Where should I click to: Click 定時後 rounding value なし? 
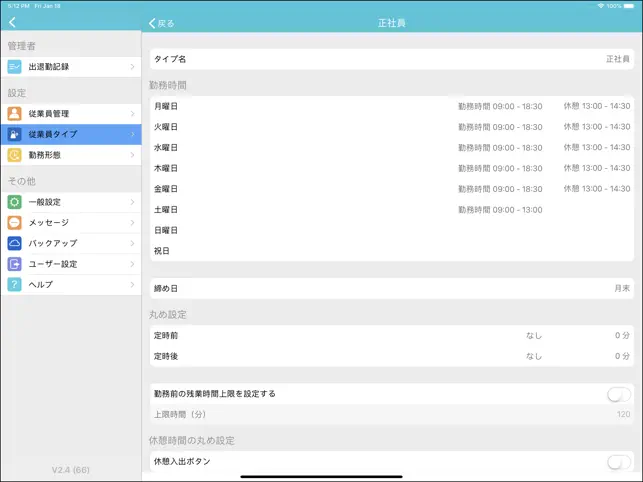[x=534, y=356]
